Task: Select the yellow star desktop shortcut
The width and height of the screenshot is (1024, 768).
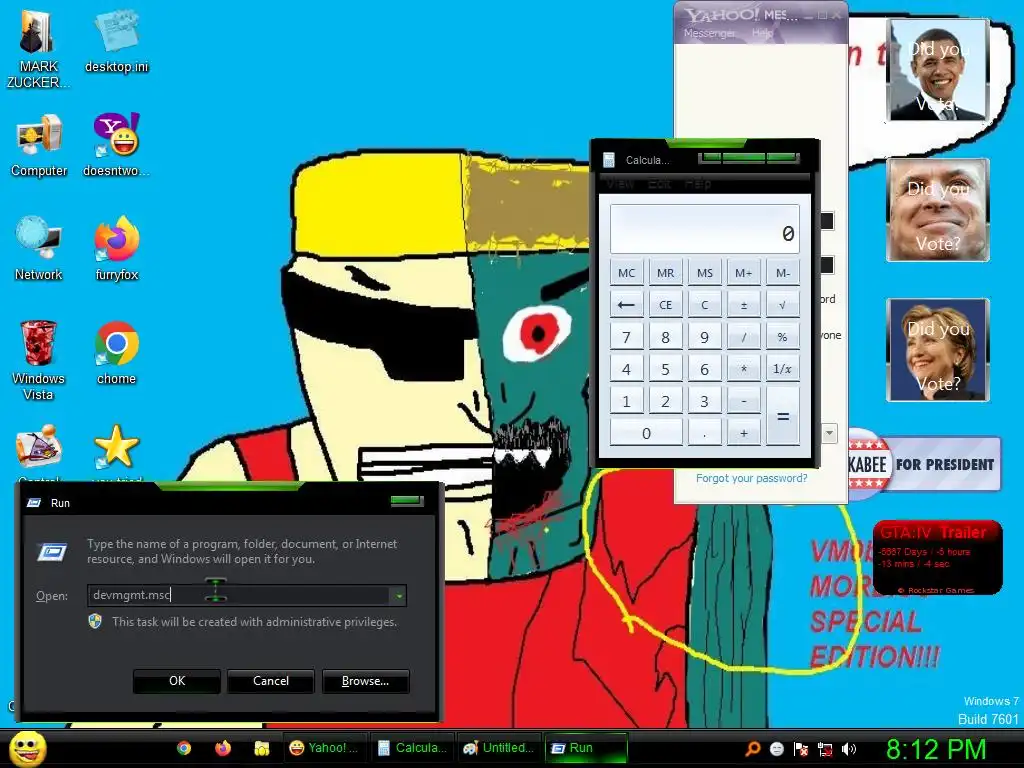Action: pyautogui.click(x=116, y=447)
